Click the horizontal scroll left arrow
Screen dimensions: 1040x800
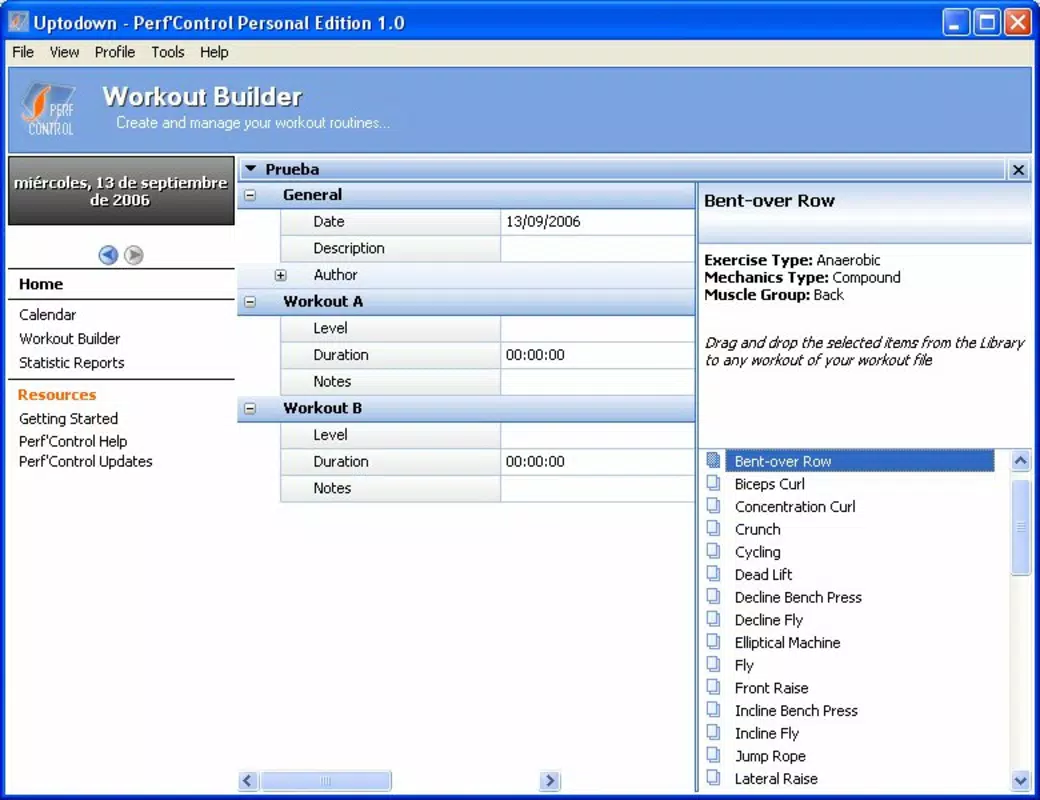pos(247,781)
